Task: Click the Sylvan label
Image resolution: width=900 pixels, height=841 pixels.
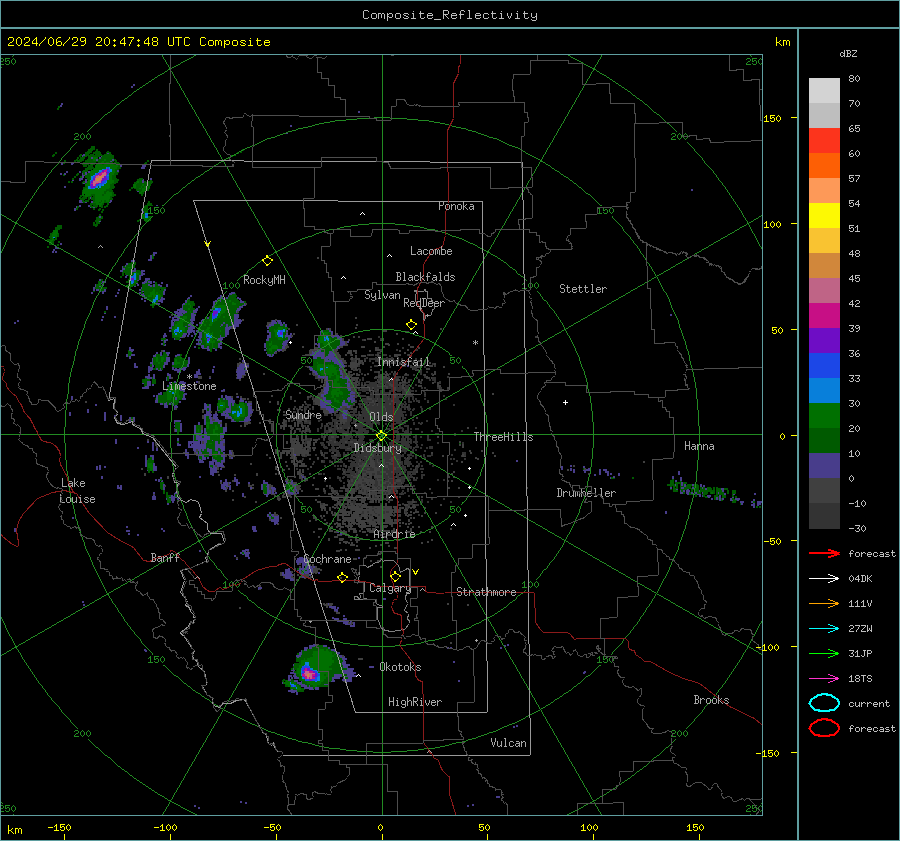Action: (x=382, y=295)
